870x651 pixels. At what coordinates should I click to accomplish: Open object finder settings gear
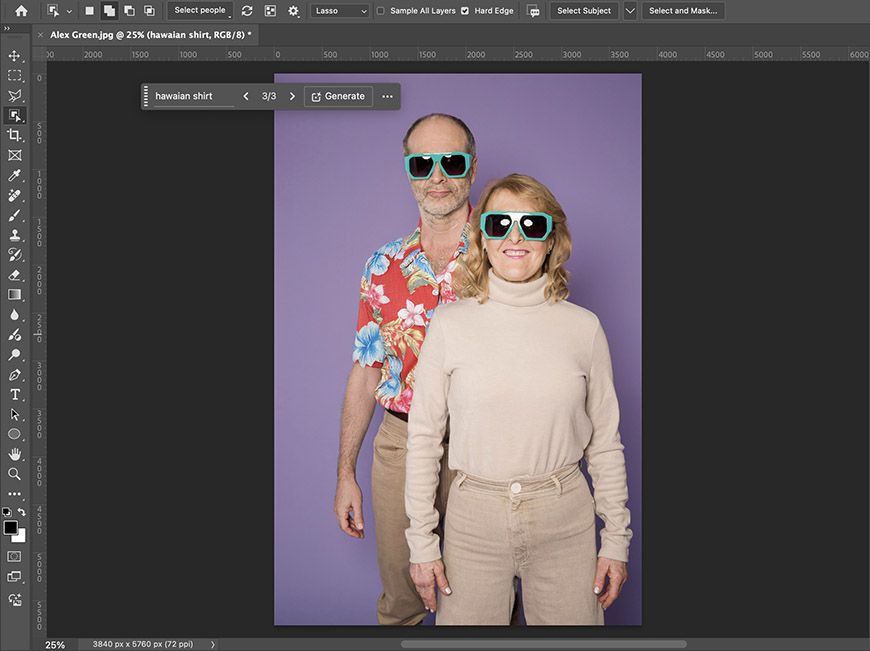tap(293, 11)
